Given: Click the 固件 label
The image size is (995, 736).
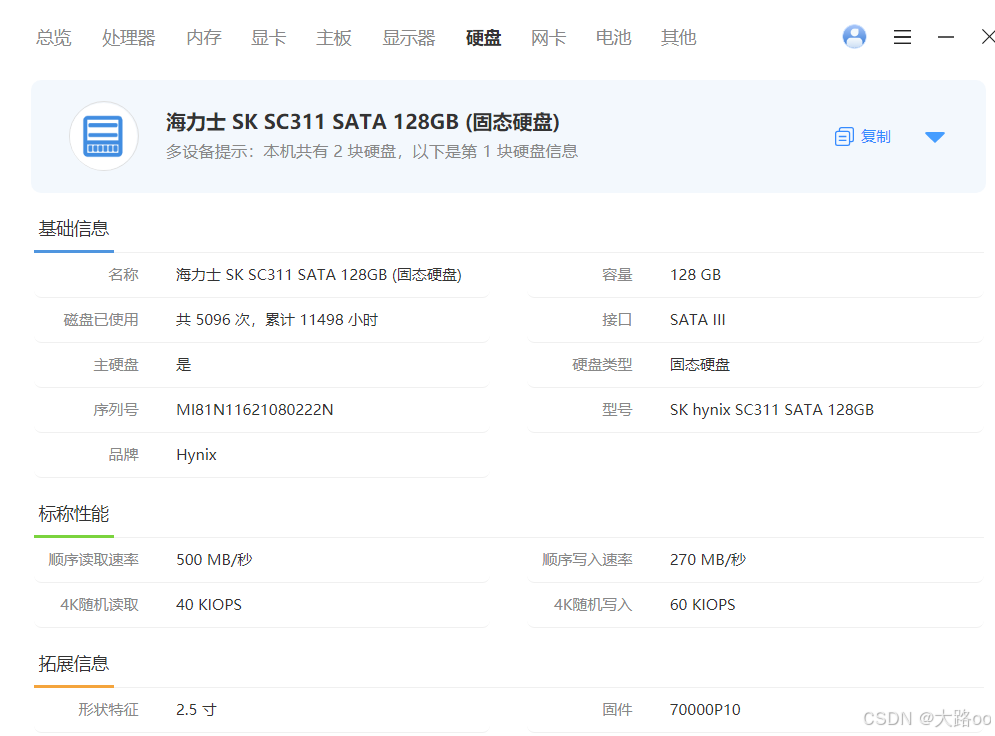Looking at the screenshot, I should coord(617,709).
